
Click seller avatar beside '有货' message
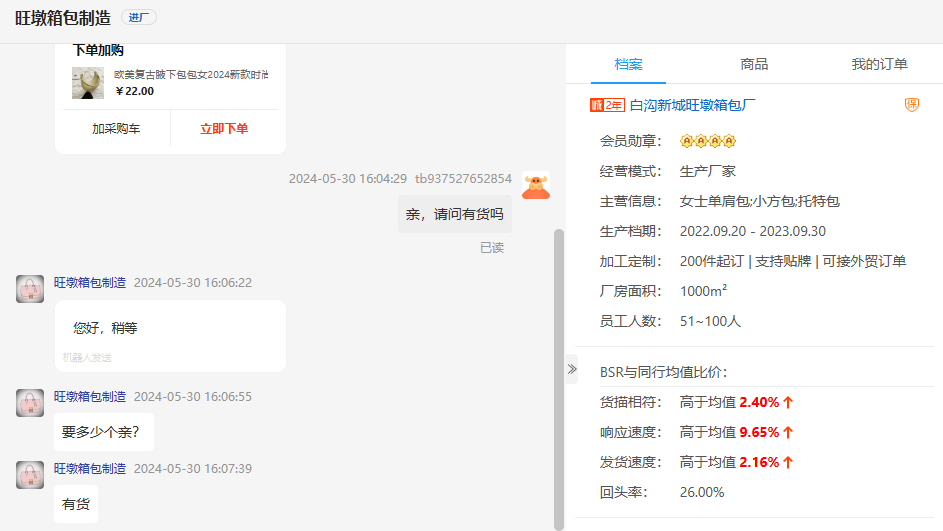point(30,474)
